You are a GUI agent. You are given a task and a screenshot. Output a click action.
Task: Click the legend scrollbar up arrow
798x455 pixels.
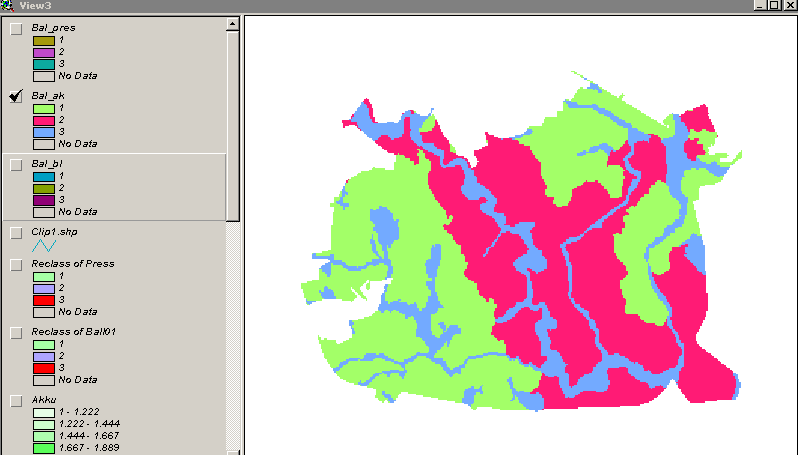click(x=233, y=24)
